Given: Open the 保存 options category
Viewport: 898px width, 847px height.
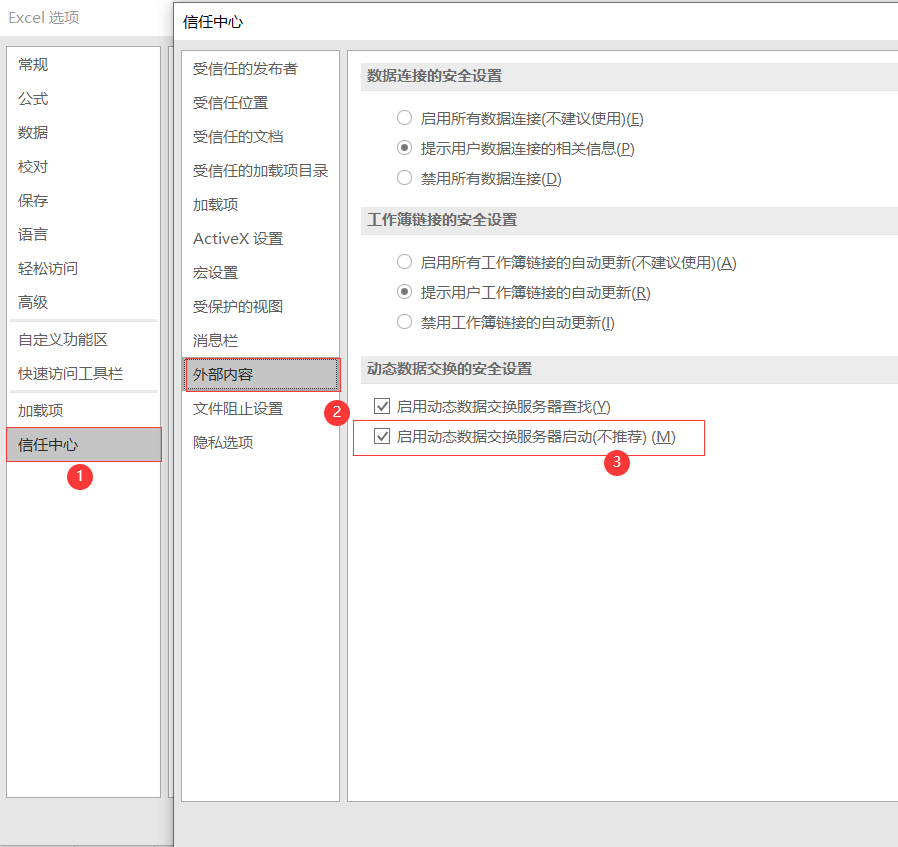Looking at the screenshot, I should pos(84,200).
